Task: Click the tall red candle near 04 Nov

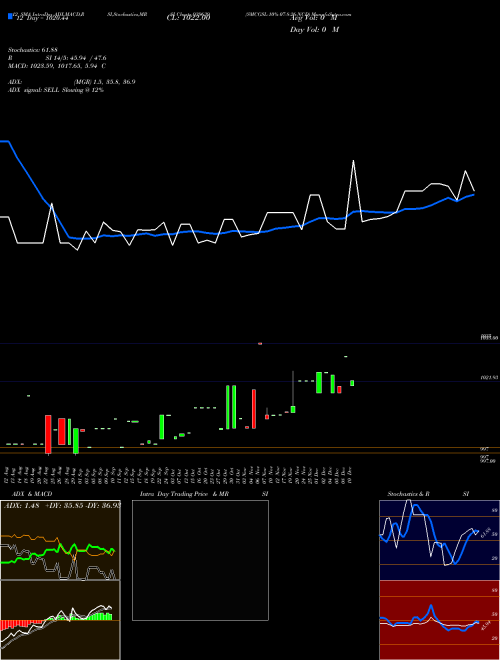Action: tap(254, 409)
